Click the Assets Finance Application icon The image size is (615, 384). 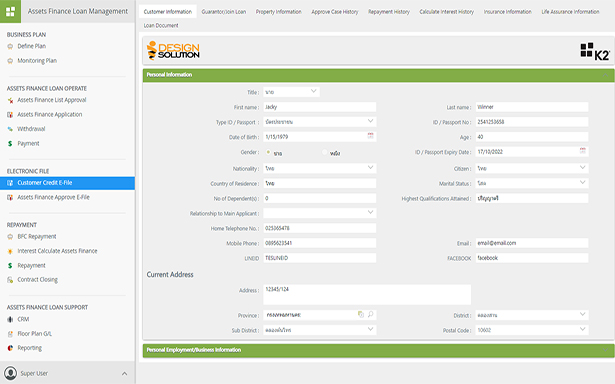click(x=10, y=115)
